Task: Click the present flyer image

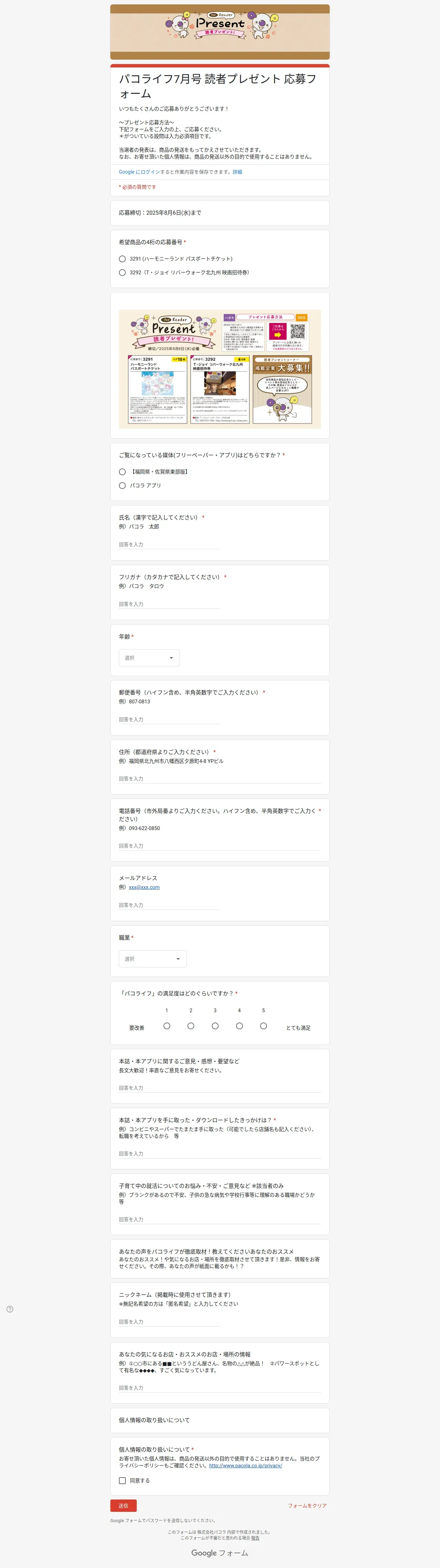Action: coord(220,369)
